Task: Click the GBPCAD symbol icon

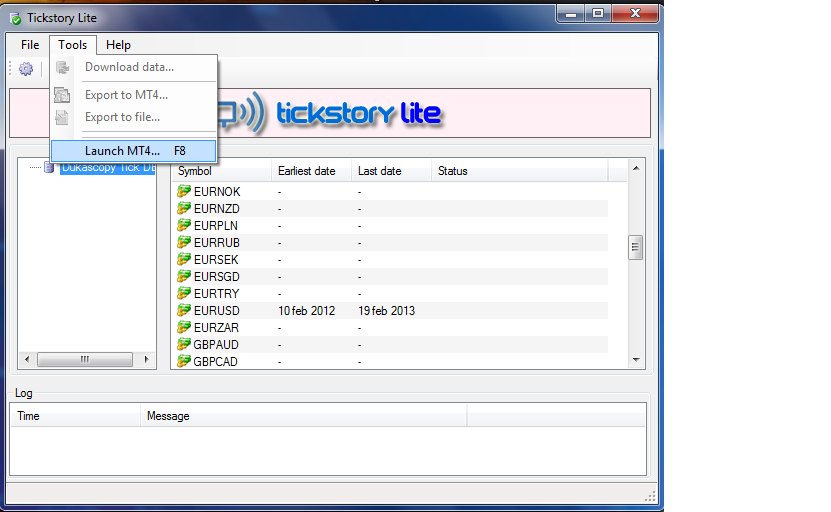Action: (x=184, y=361)
